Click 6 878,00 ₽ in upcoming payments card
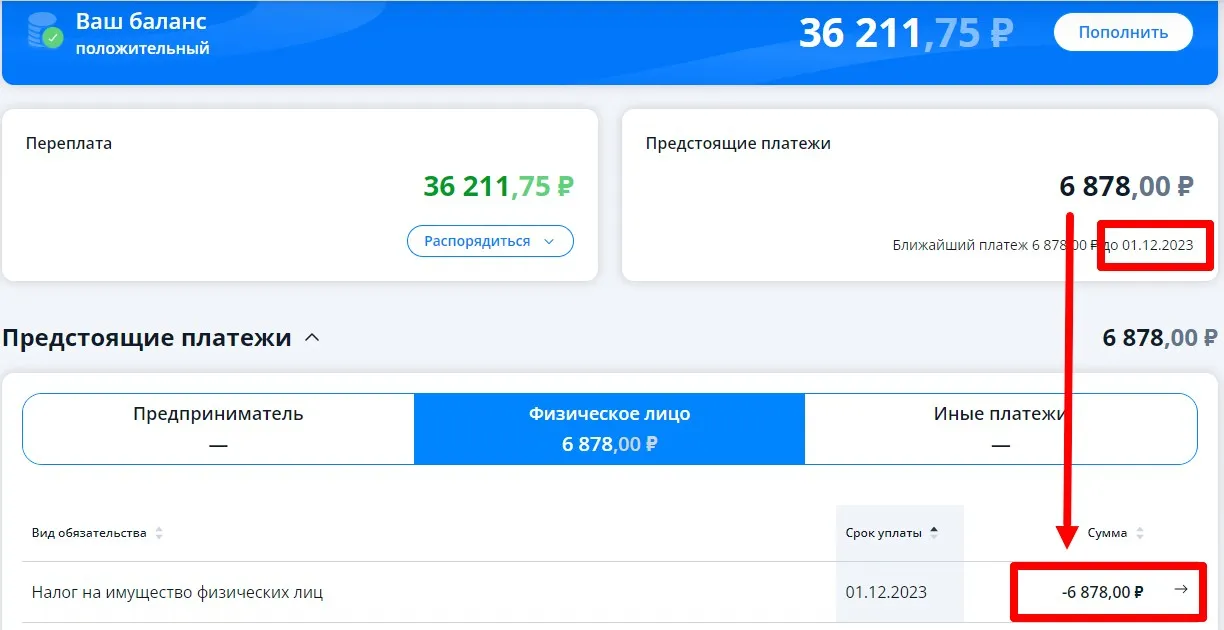The width and height of the screenshot is (1224, 630). coord(1126,186)
